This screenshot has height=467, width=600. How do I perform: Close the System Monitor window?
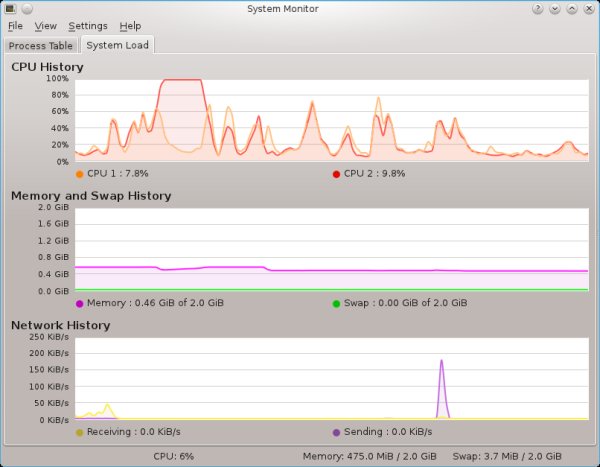[589, 8]
